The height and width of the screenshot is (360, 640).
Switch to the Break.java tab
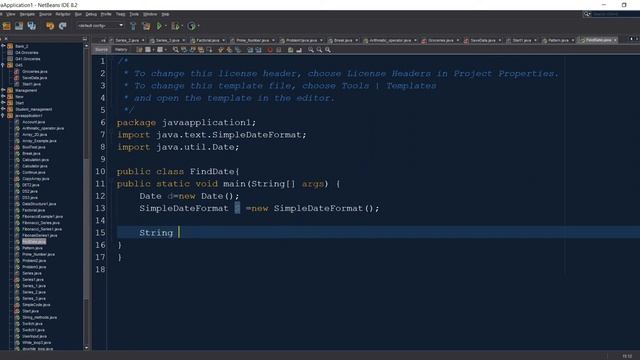point(343,40)
